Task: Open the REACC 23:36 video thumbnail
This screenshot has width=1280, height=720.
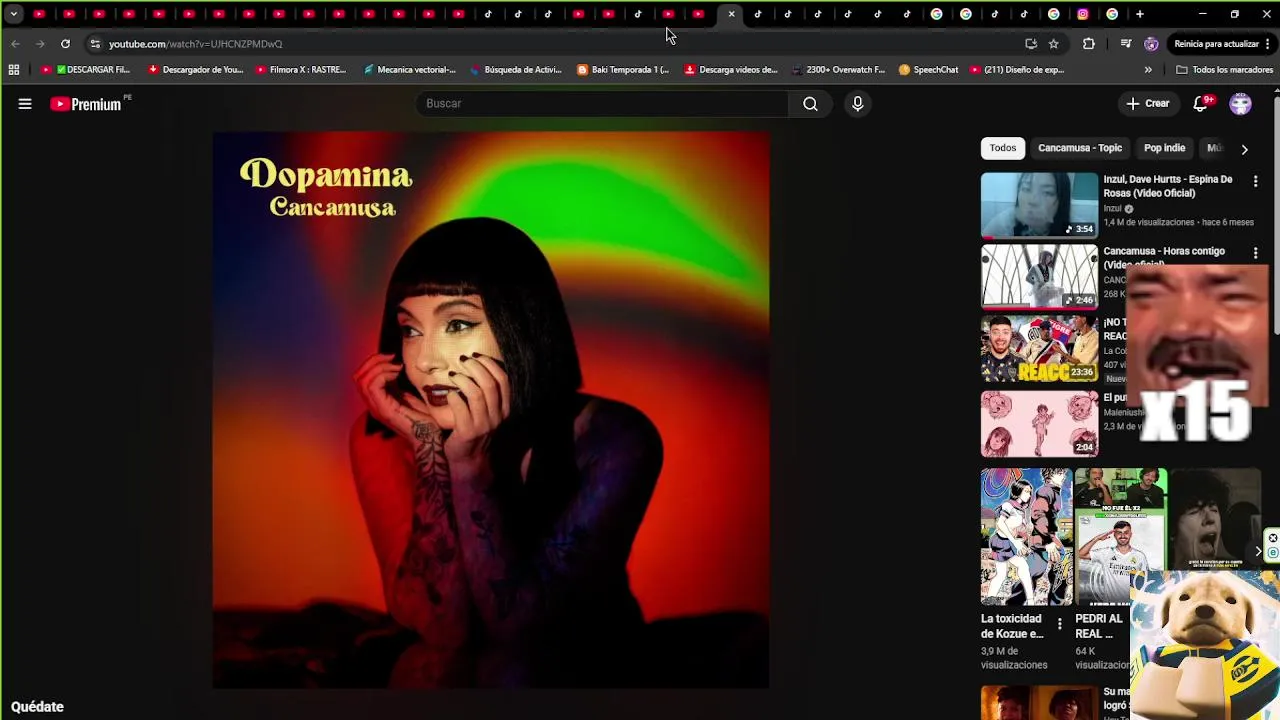Action: coord(1039,349)
